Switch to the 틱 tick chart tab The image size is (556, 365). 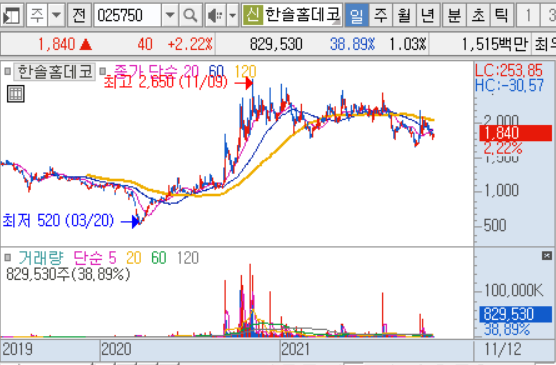click(x=501, y=15)
